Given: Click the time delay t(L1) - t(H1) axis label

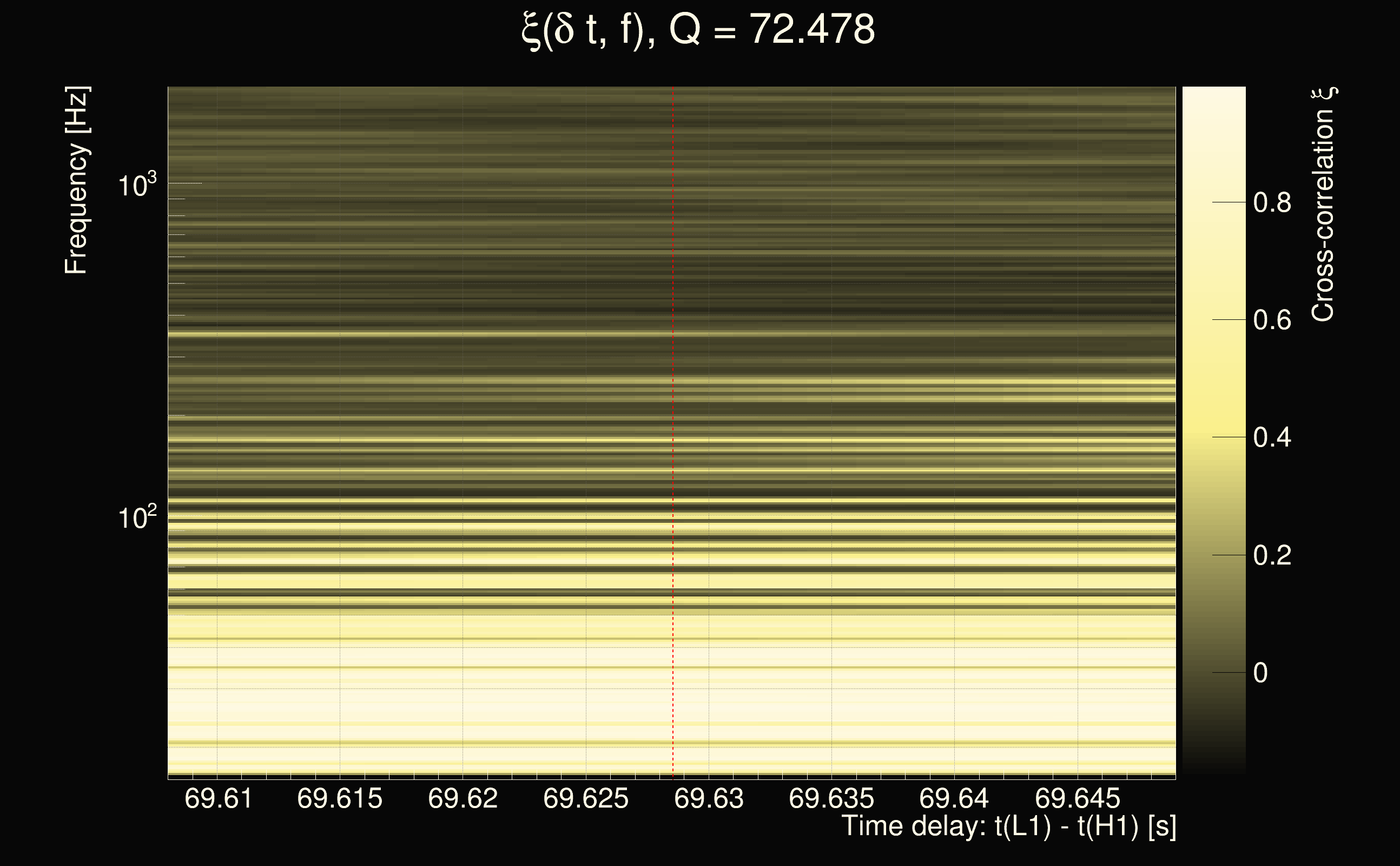Looking at the screenshot, I should [1008, 826].
